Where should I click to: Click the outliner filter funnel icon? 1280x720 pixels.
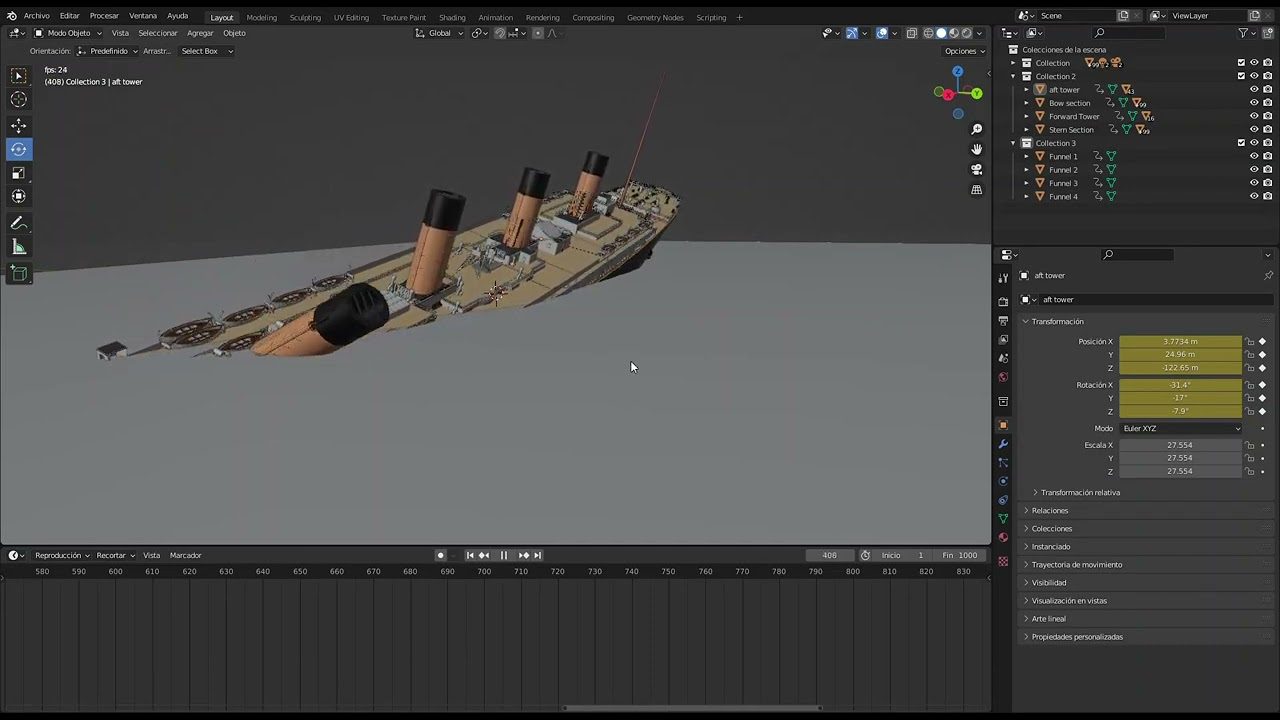click(1243, 33)
